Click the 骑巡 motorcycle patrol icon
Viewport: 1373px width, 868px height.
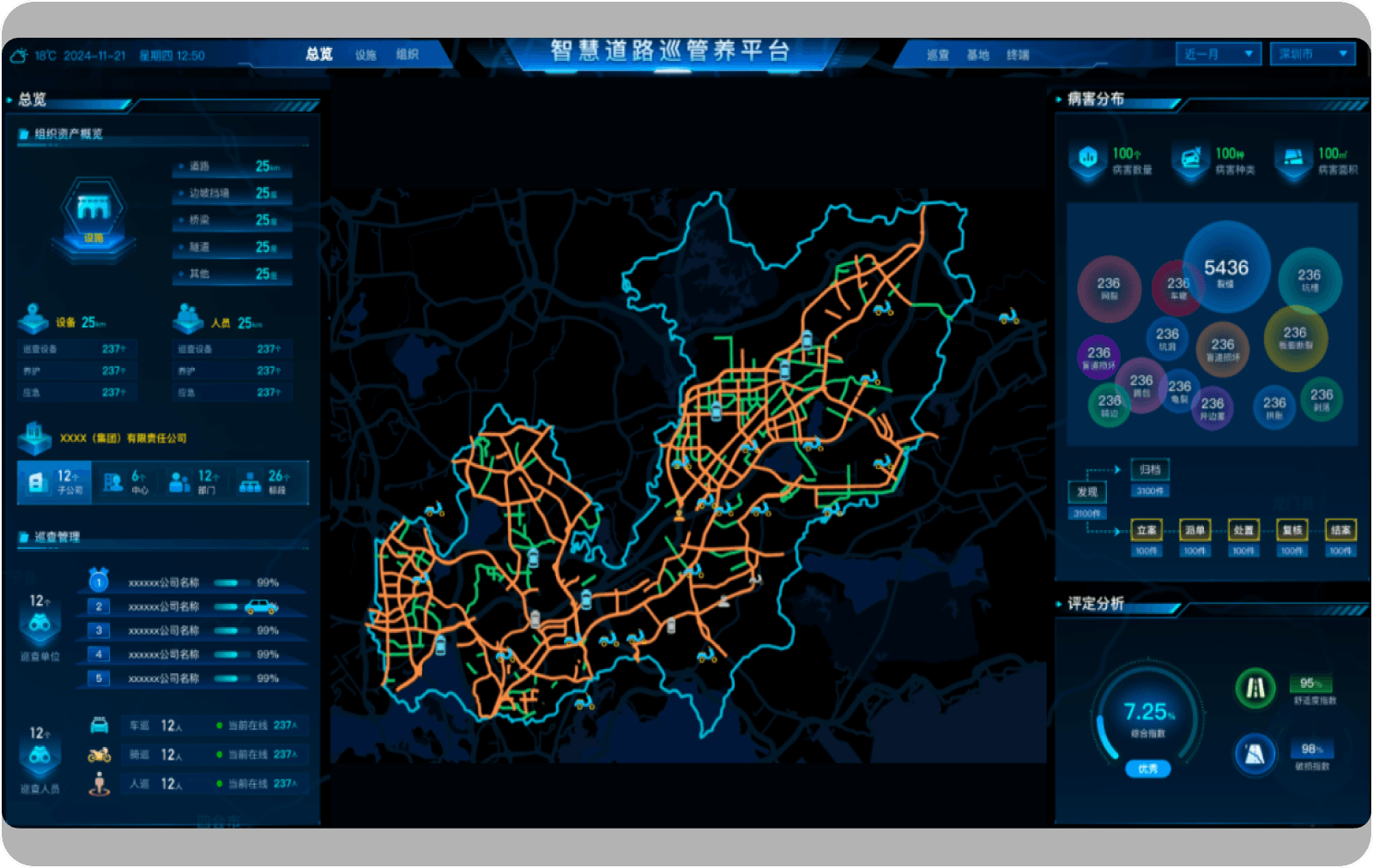(100, 755)
